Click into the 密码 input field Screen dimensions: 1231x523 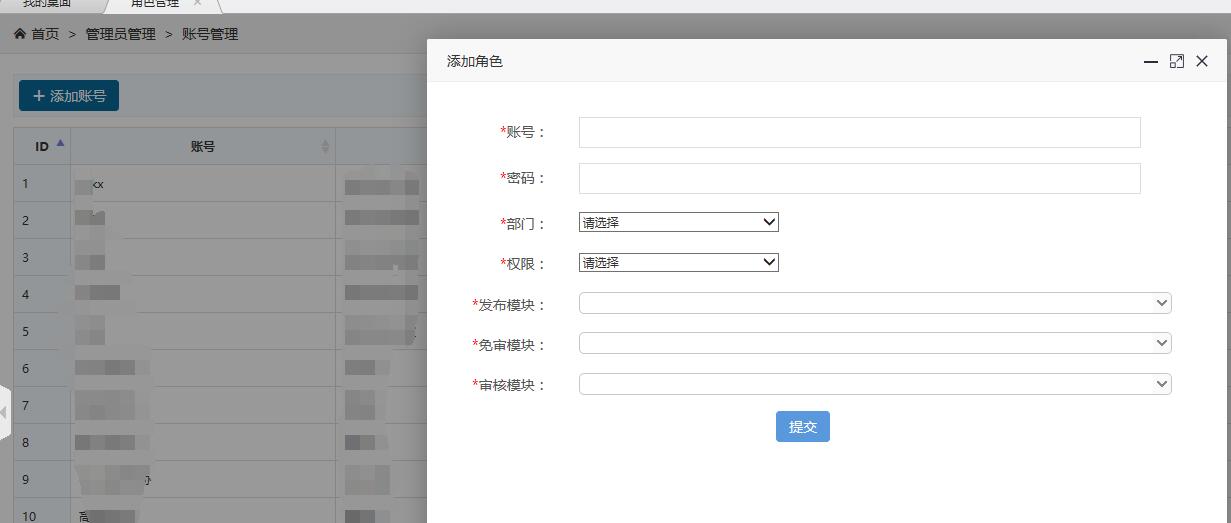click(x=859, y=178)
